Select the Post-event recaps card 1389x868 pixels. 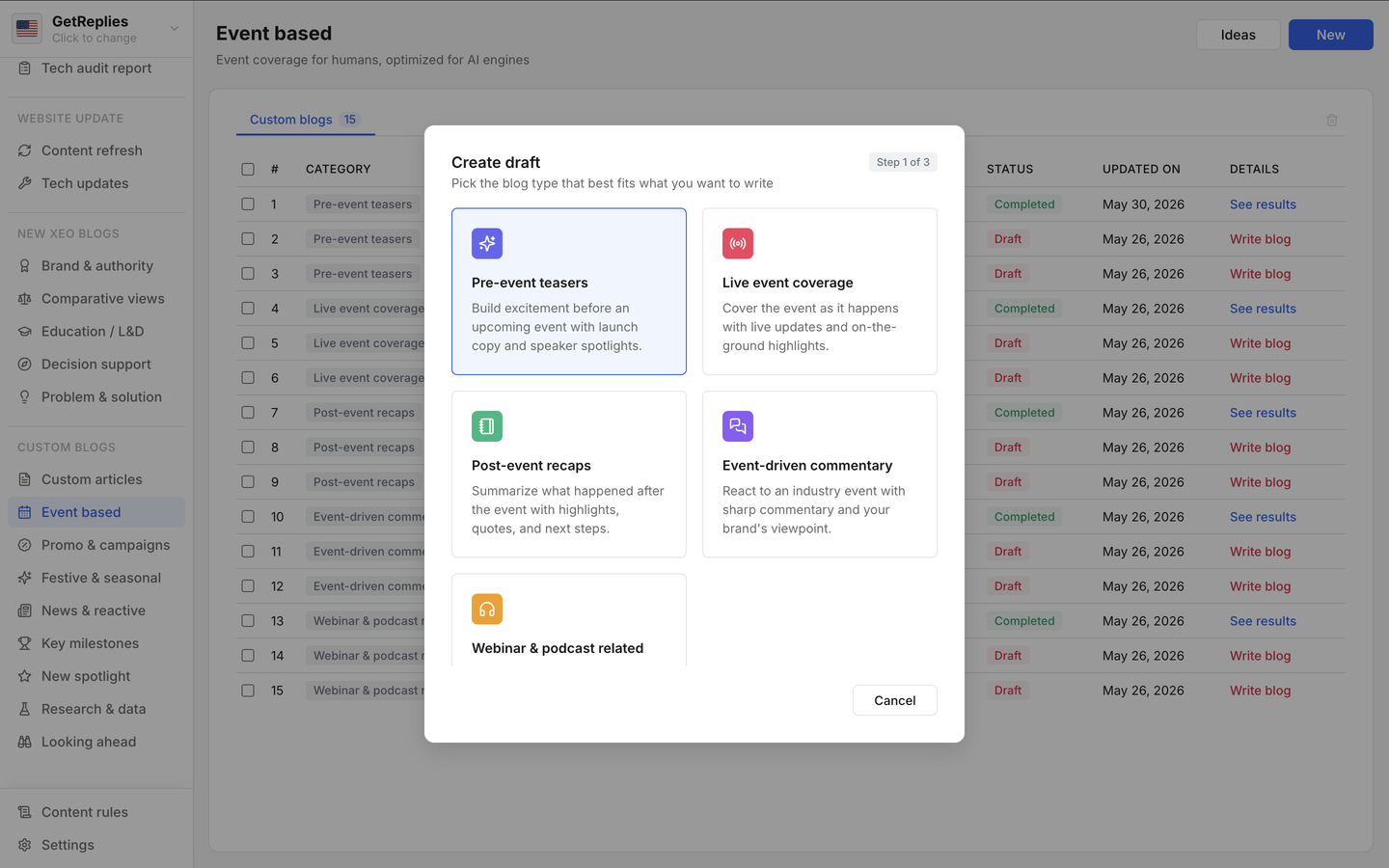569,475
